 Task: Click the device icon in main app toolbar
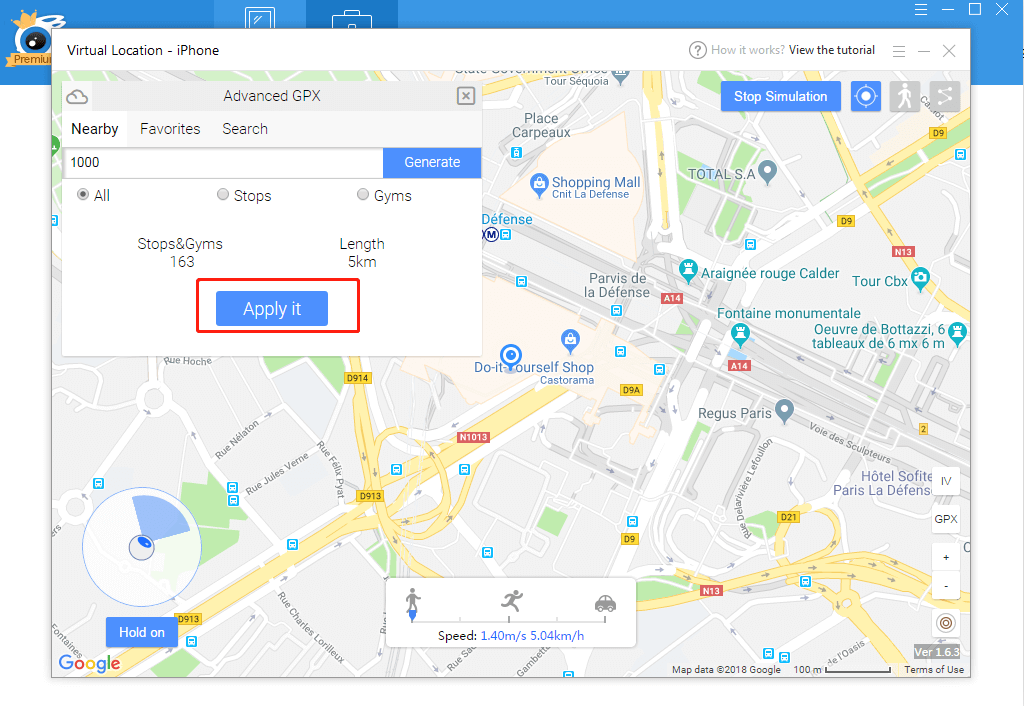[x=260, y=18]
